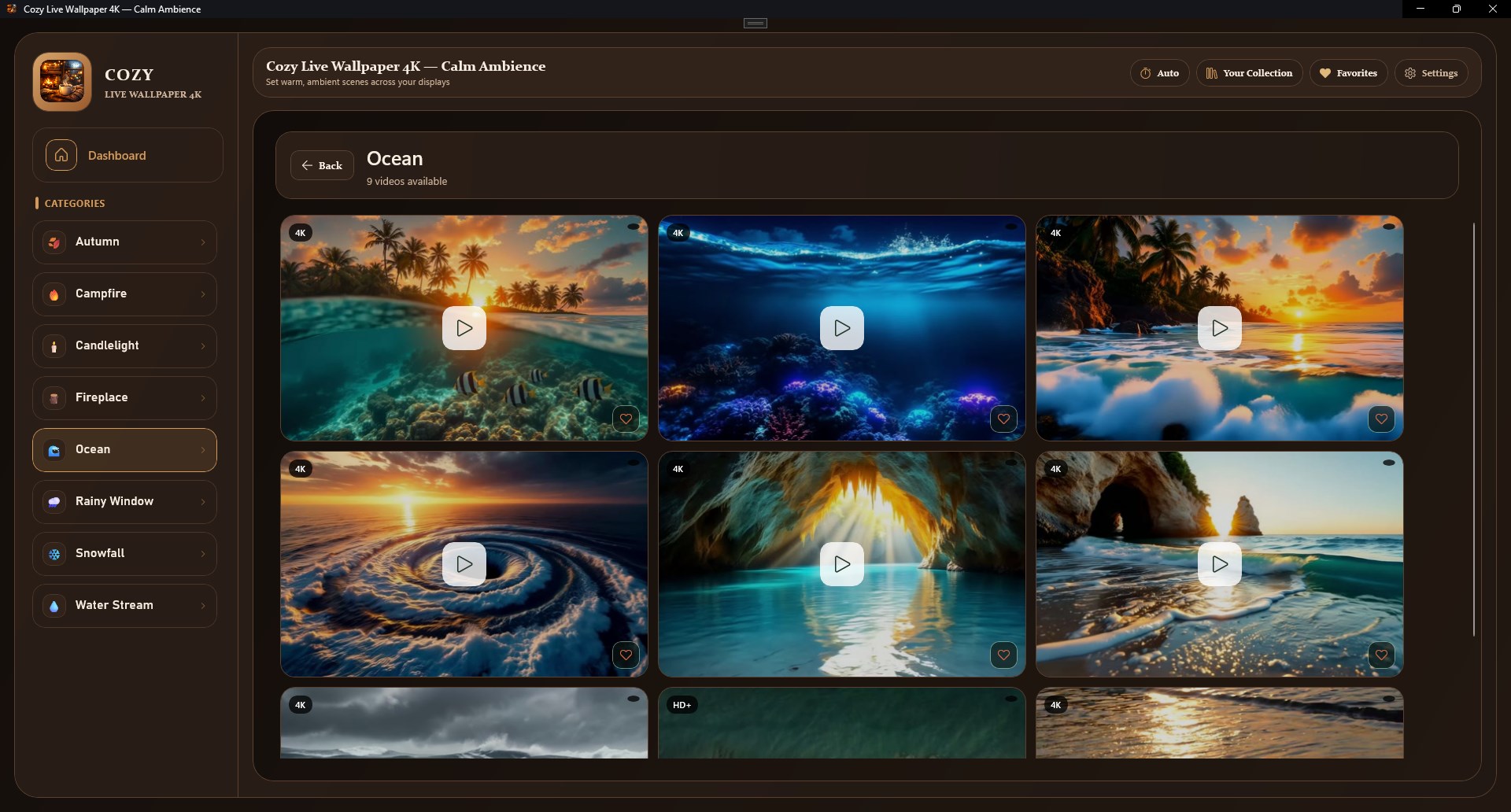Expand the Water Stream category chevron

pyautogui.click(x=203, y=606)
